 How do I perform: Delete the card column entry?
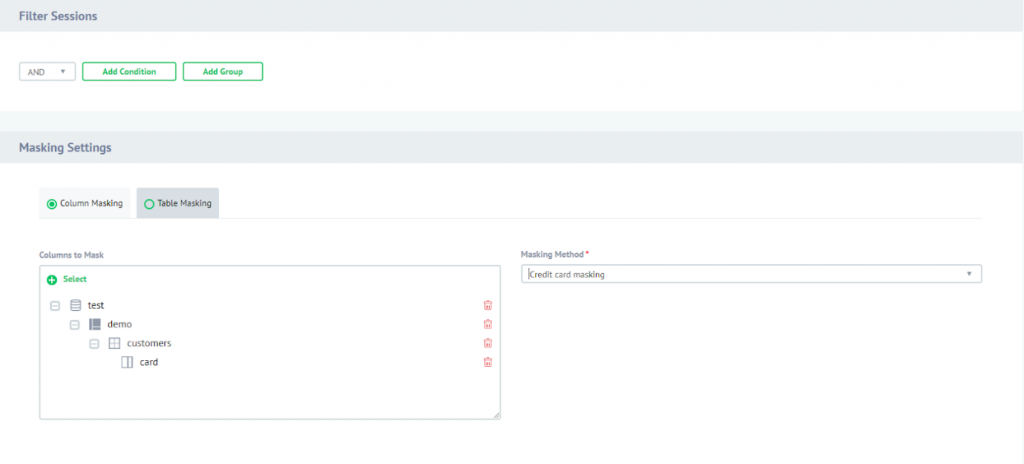pyautogui.click(x=488, y=362)
